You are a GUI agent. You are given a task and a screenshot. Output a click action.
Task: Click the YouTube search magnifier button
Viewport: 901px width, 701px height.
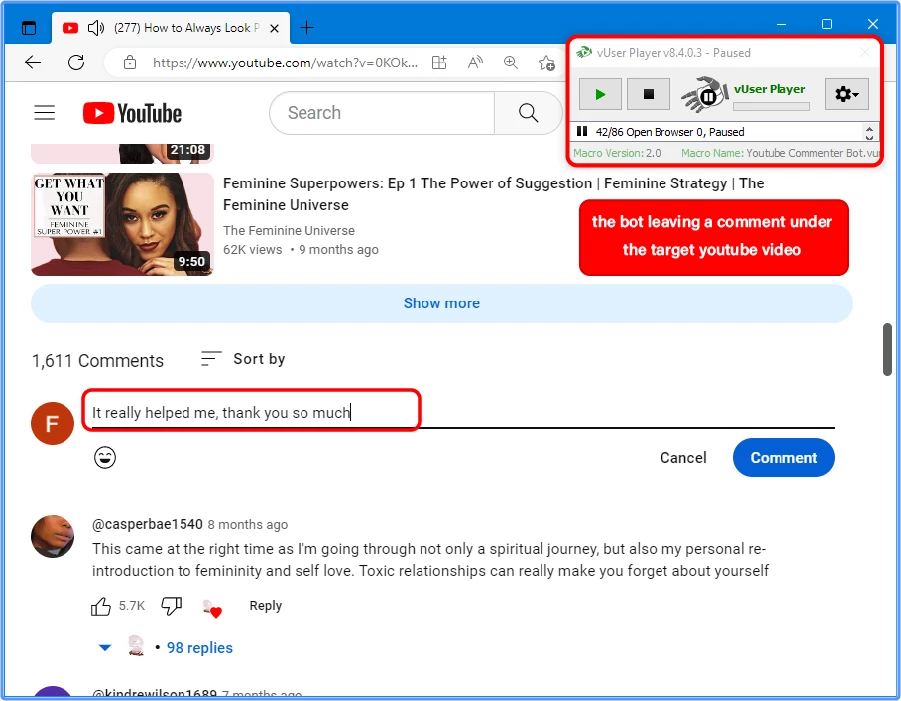pyautogui.click(x=528, y=113)
